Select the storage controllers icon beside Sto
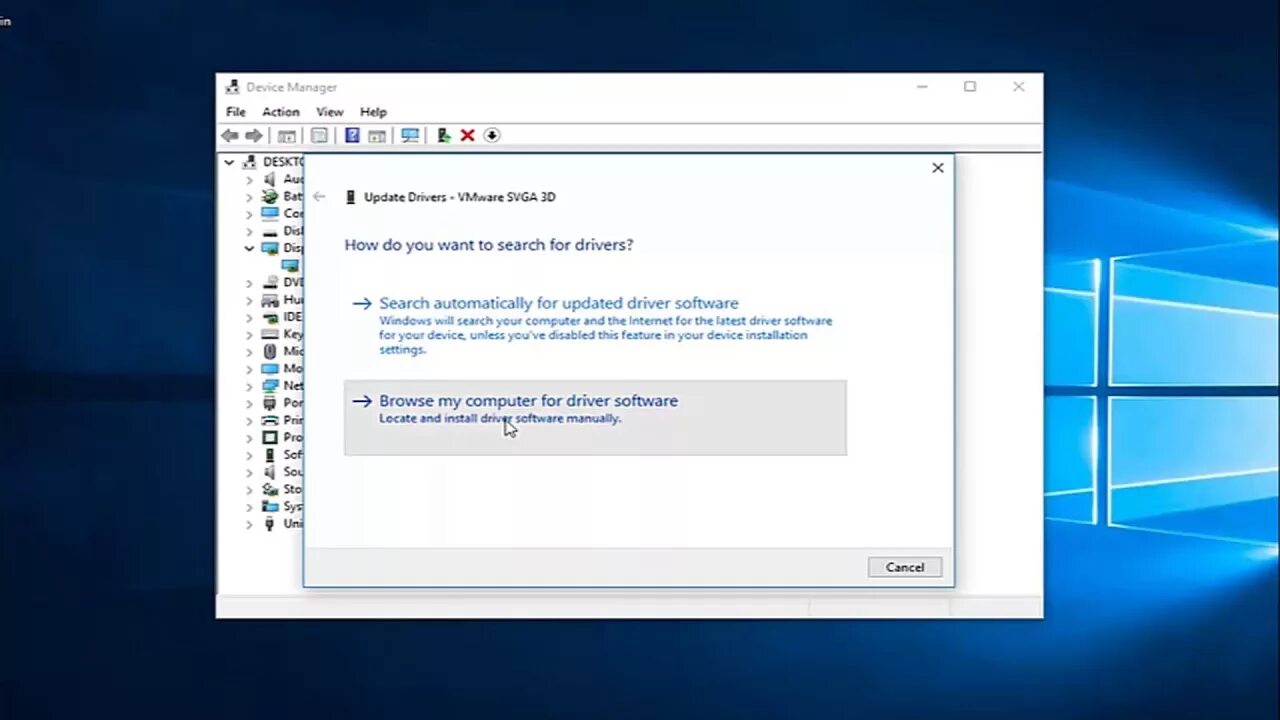 point(270,489)
